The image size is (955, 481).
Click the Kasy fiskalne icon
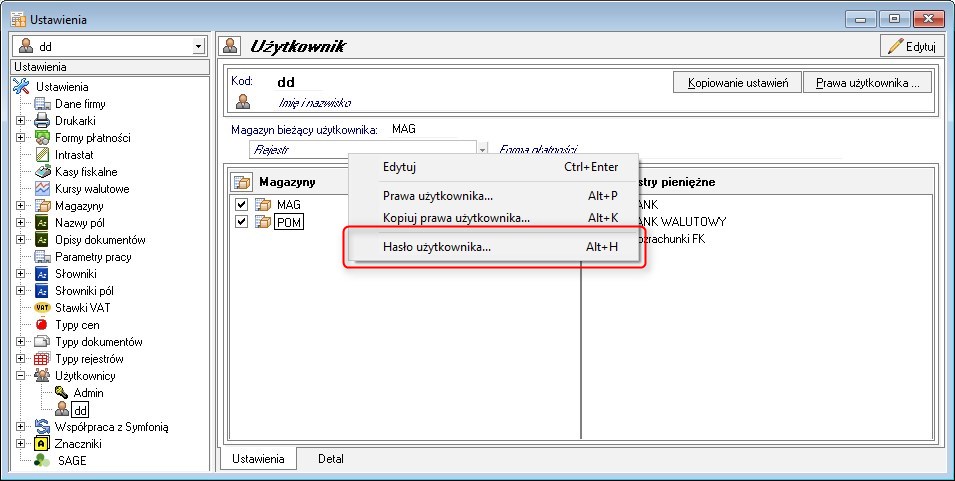pyautogui.click(x=42, y=172)
